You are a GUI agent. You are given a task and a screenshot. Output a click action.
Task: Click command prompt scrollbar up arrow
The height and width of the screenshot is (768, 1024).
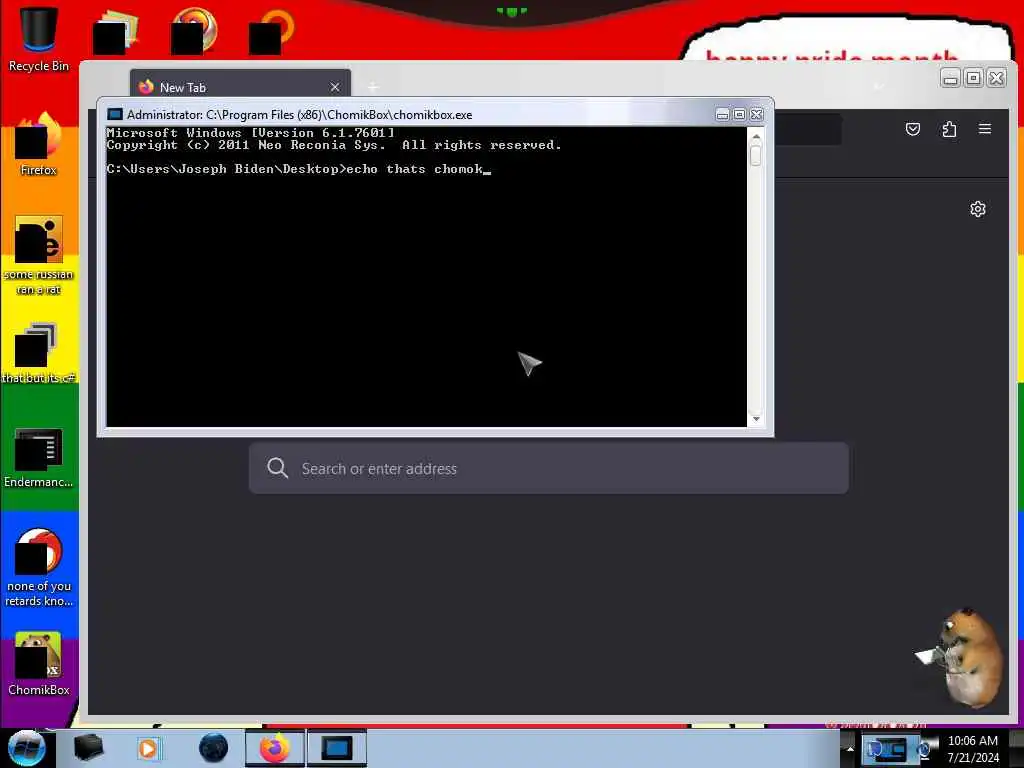coord(756,136)
